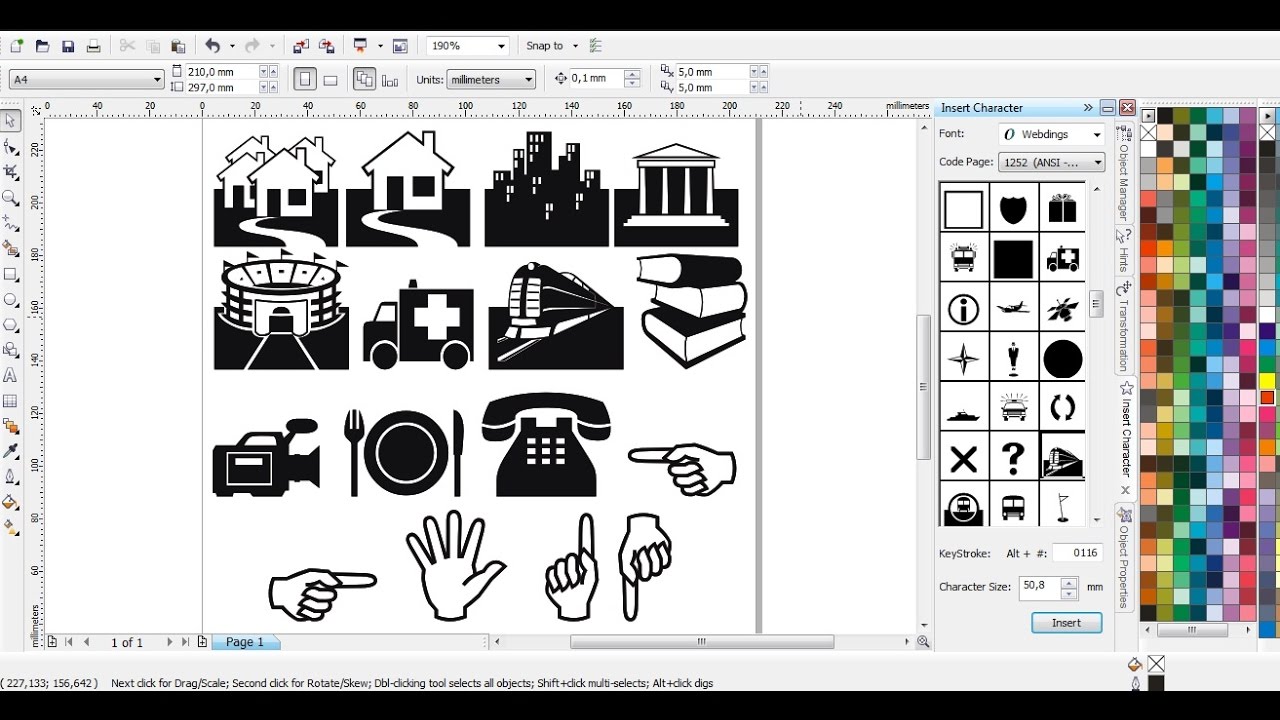Click the Character Size 50,8 field

1040,587
